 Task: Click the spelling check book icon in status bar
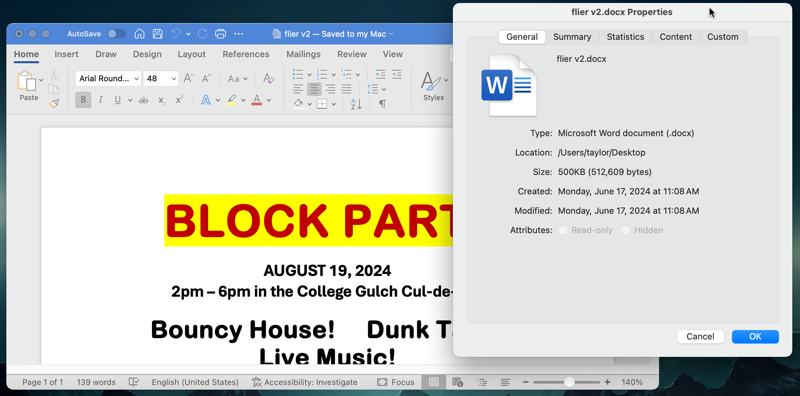(x=134, y=382)
